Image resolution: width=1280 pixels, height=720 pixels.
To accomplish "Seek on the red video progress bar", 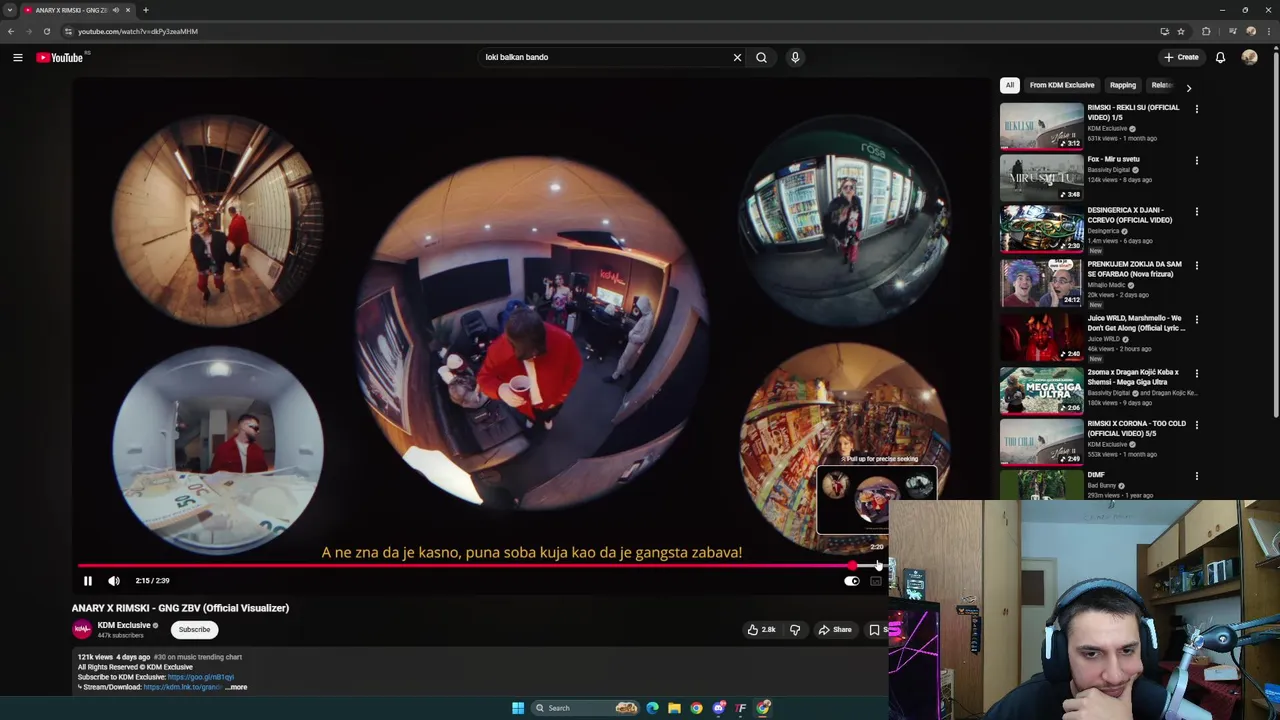I will pos(463,566).
